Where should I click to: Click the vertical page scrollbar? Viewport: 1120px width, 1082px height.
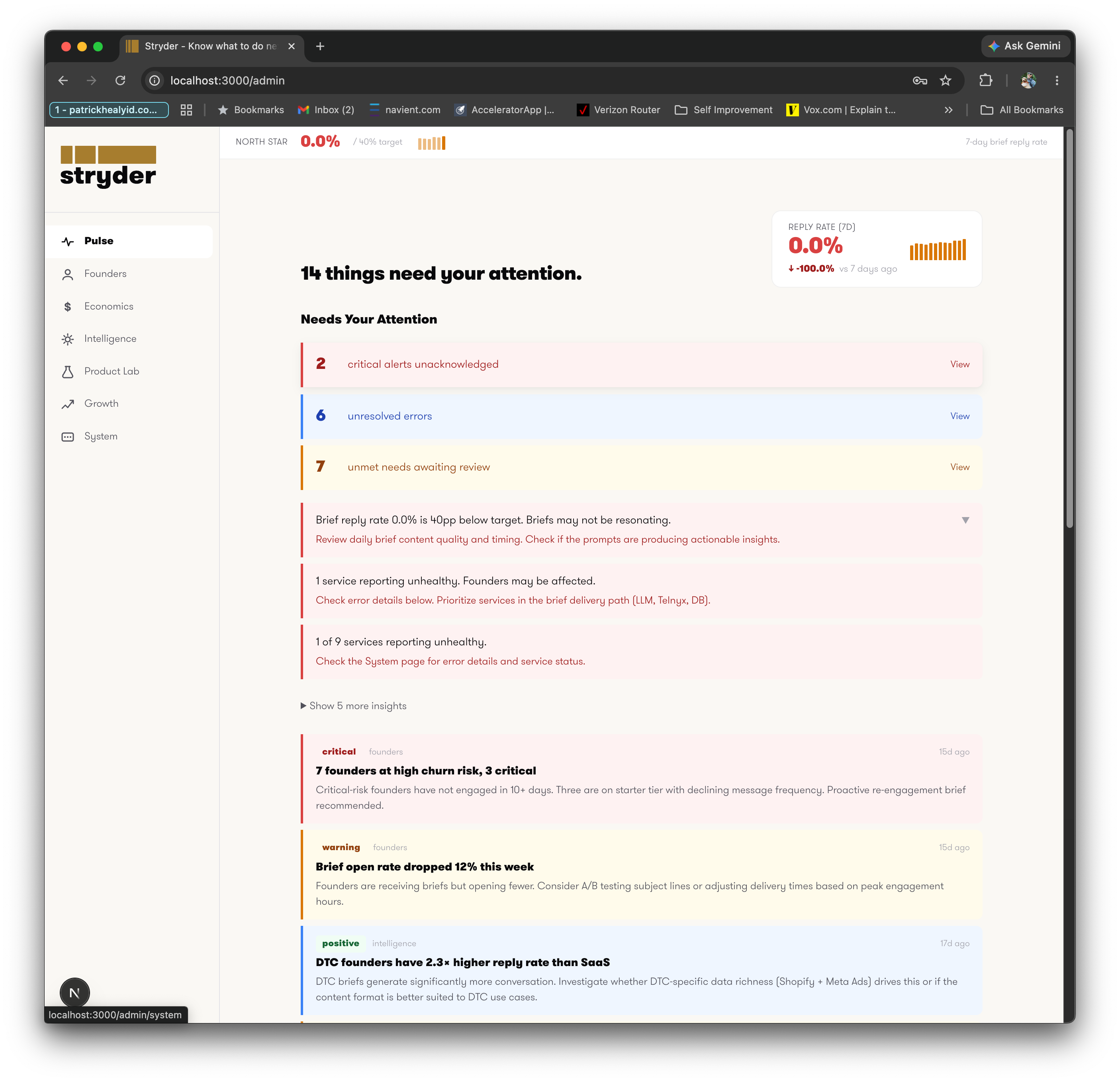[x=1069, y=328]
